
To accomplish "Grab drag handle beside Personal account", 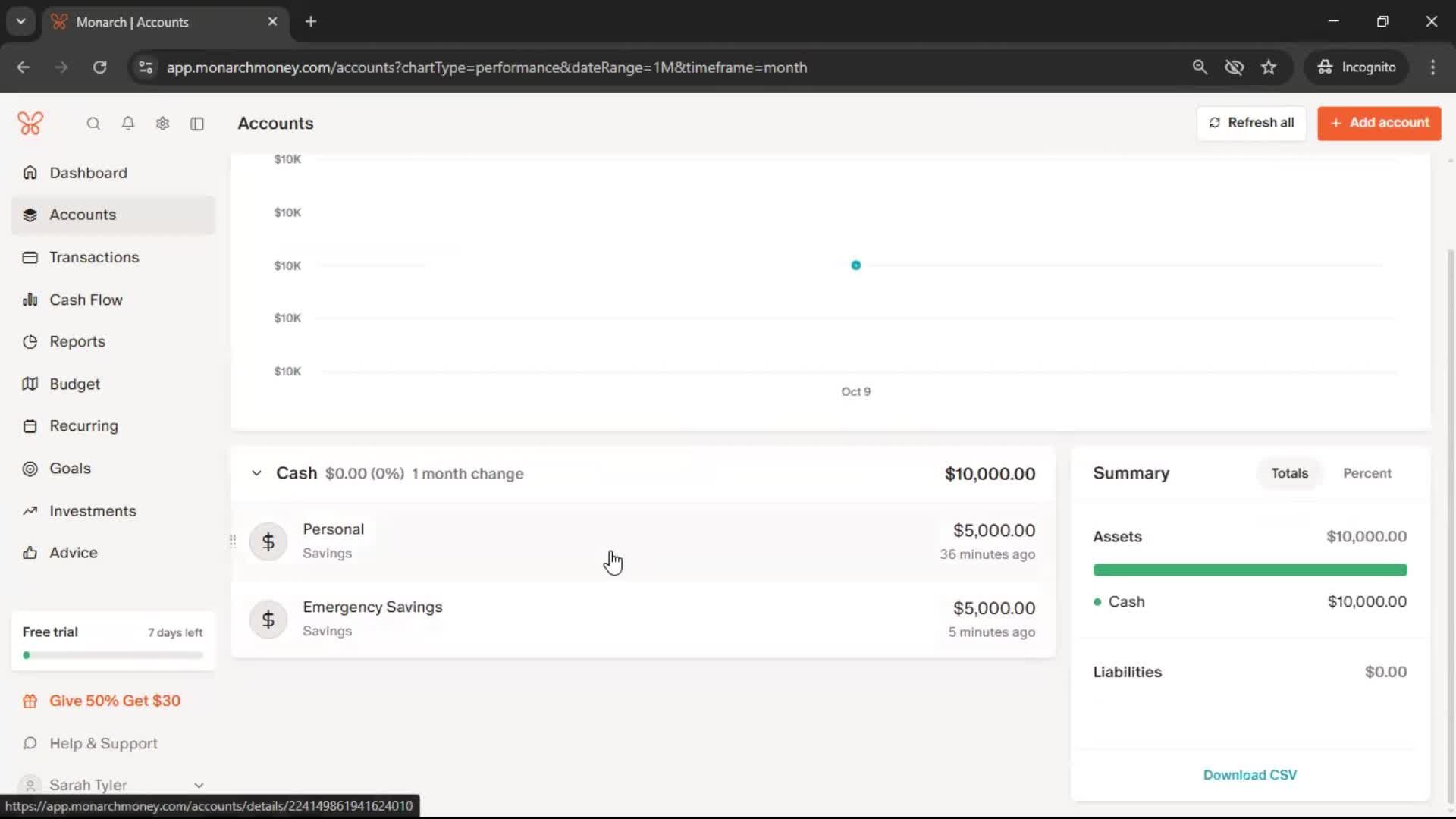I will [x=233, y=541].
